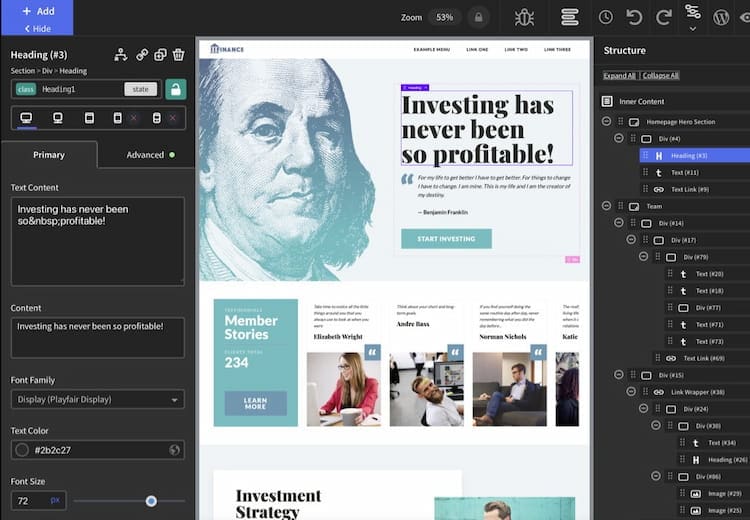Delete the heading with the trash icon
Image resolution: width=750 pixels, height=520 pixels.
click(x=178, y=55)
